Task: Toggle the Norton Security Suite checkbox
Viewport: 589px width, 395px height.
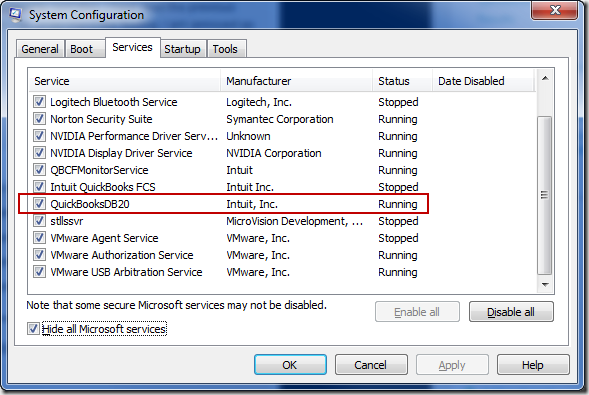Action: [39, 119]
